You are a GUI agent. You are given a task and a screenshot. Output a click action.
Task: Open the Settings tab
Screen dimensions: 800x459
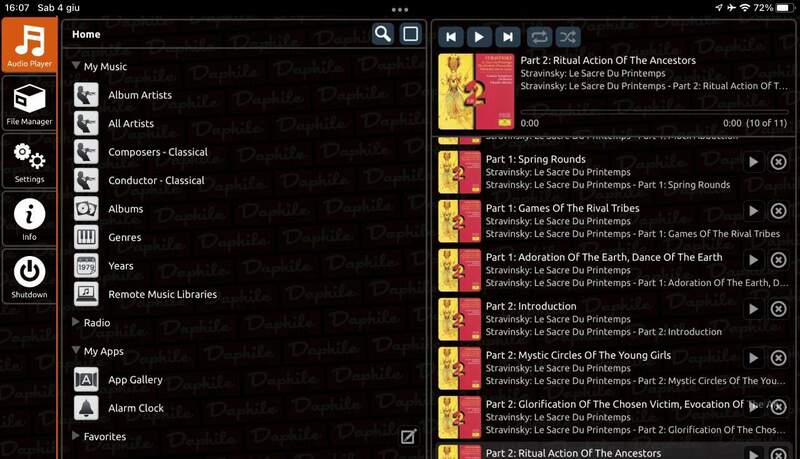coord(29,161)
